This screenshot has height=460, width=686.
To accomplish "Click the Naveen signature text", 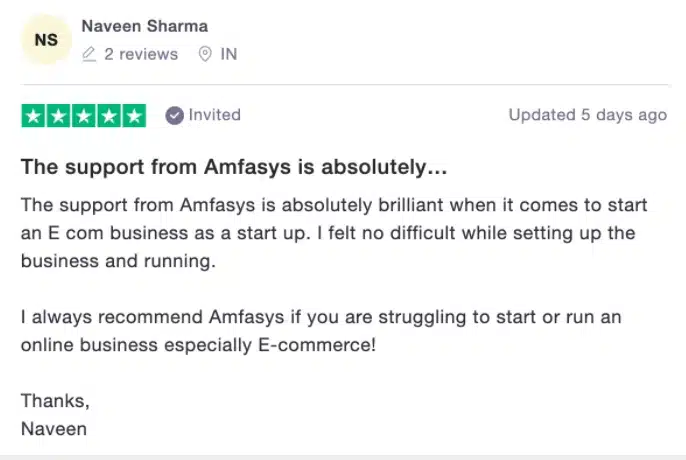I will [x=54, y=429].
